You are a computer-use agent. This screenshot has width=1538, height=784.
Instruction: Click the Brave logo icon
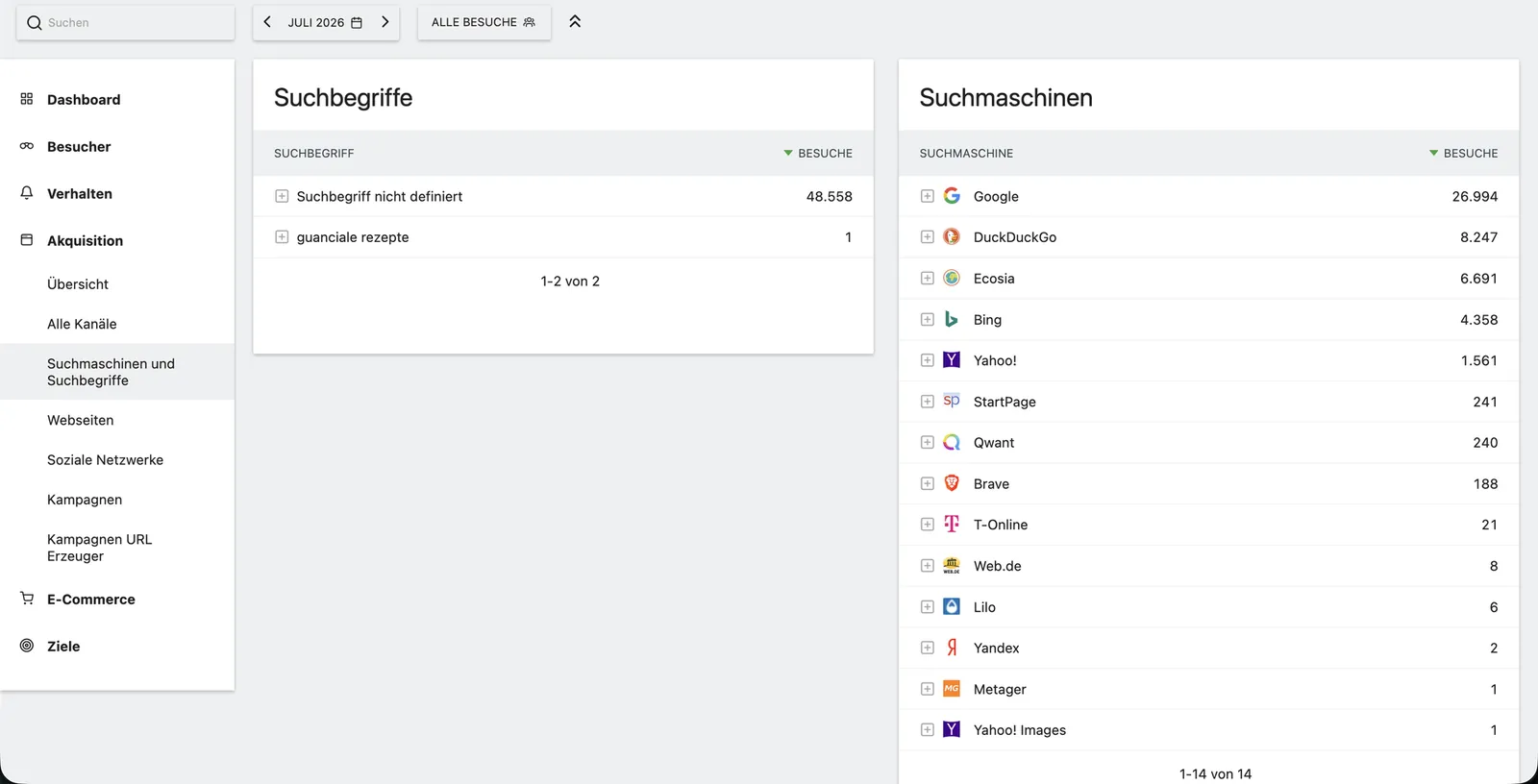tap(952, 483)
